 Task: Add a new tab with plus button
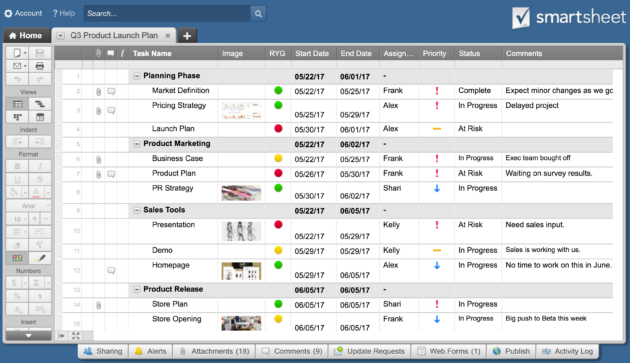tap(187, 36)
